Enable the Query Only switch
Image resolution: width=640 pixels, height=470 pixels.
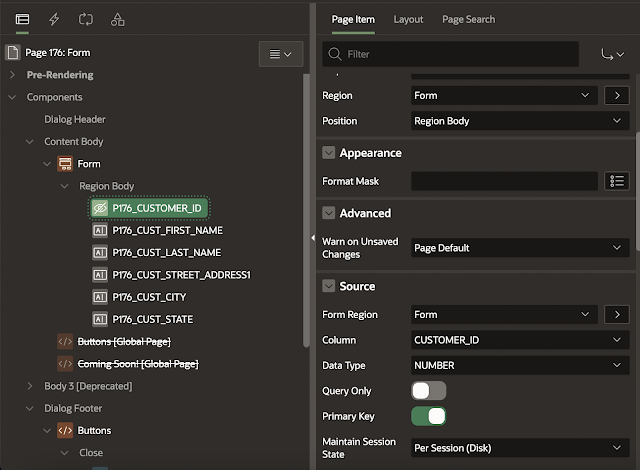click(428, 390)
